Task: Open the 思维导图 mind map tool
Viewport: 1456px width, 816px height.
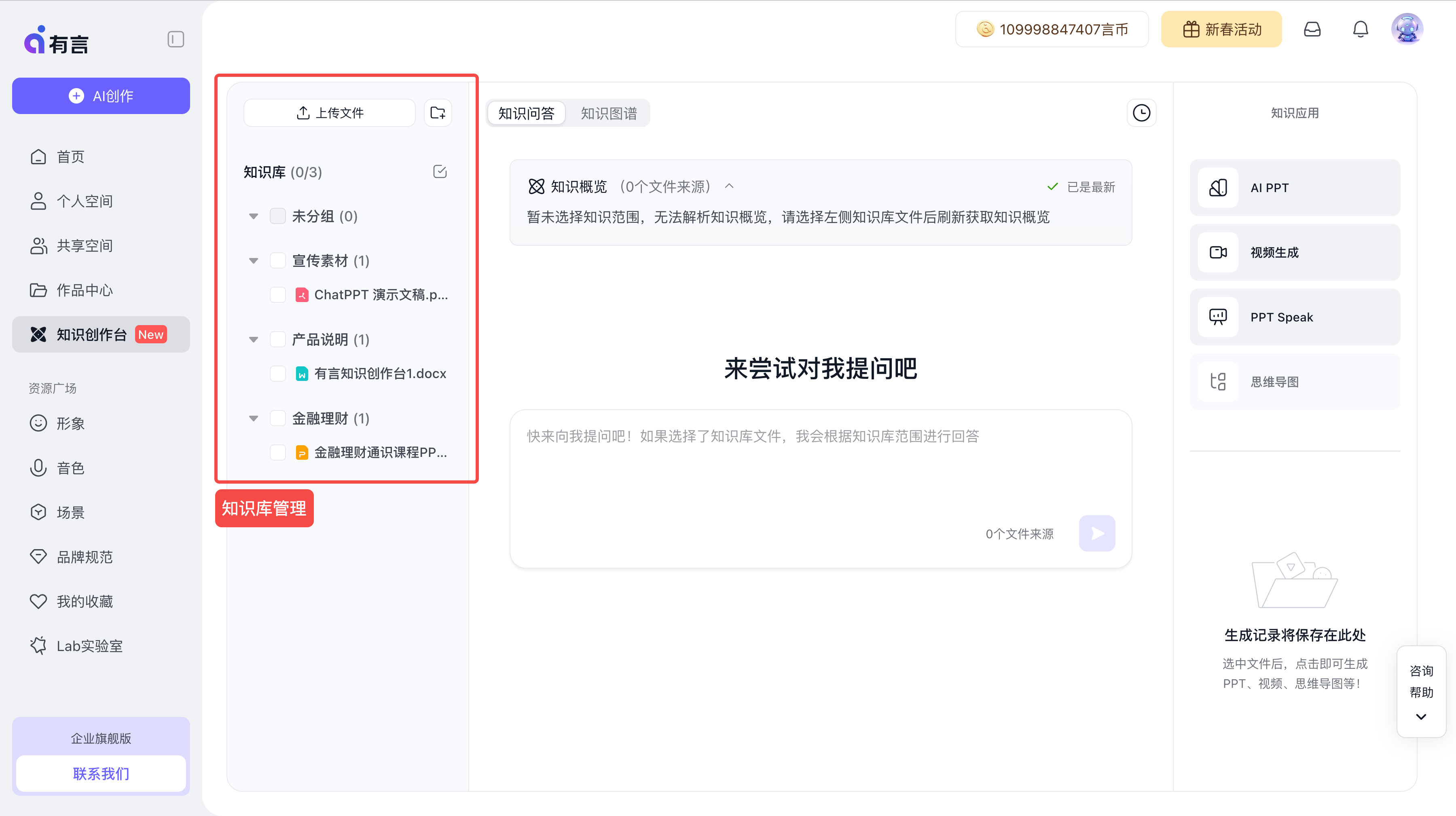Action: tap(1294, 381)
